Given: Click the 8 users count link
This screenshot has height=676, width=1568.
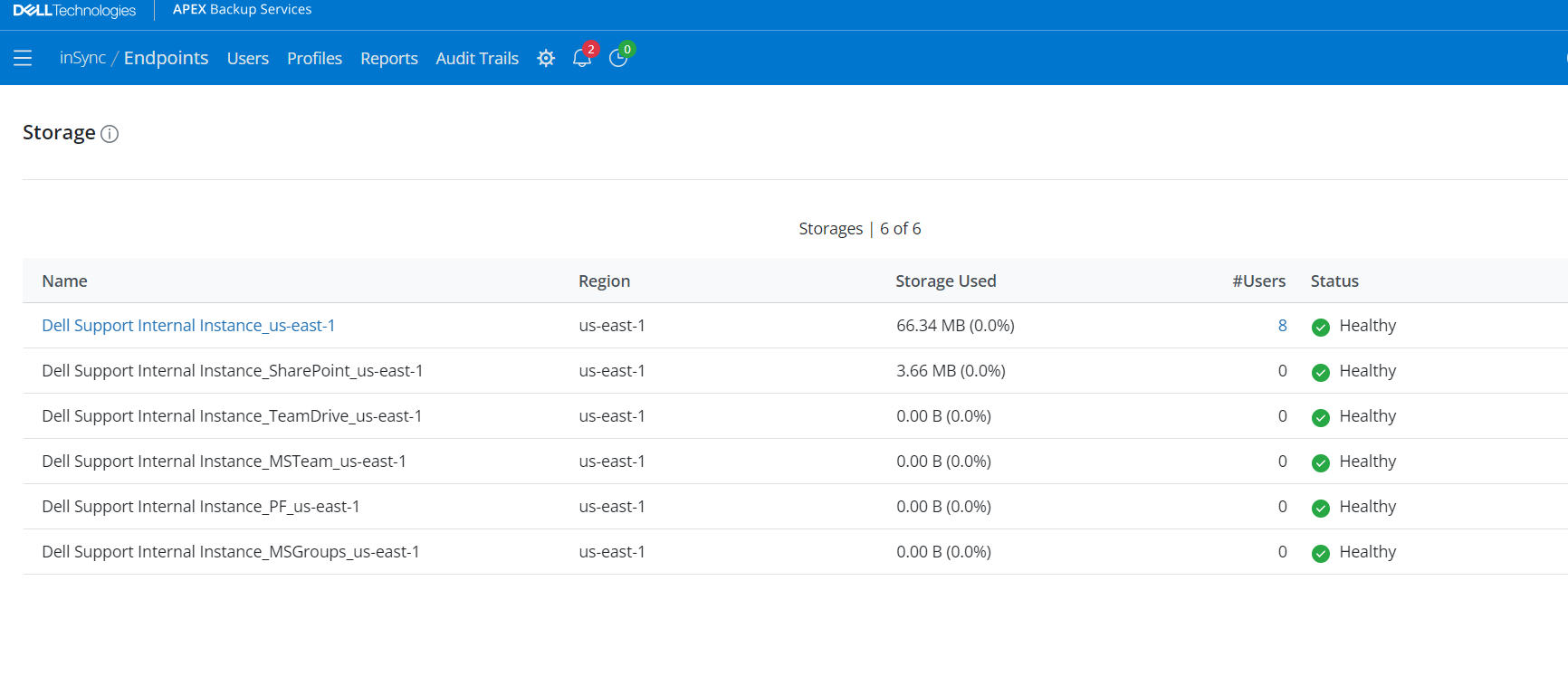Looking at the screenshot, I should [x=1282, y=326].
